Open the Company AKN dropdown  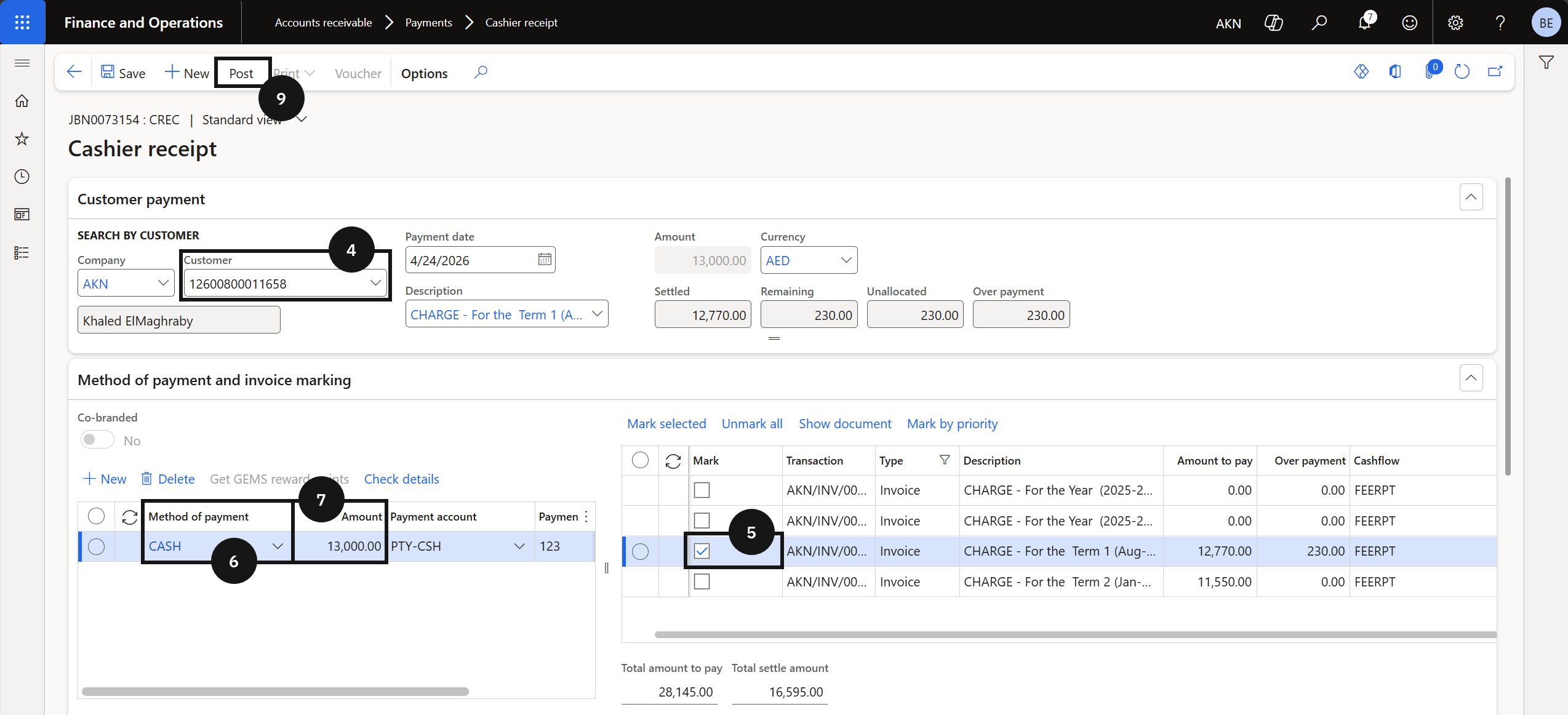[x=163, y=283]
